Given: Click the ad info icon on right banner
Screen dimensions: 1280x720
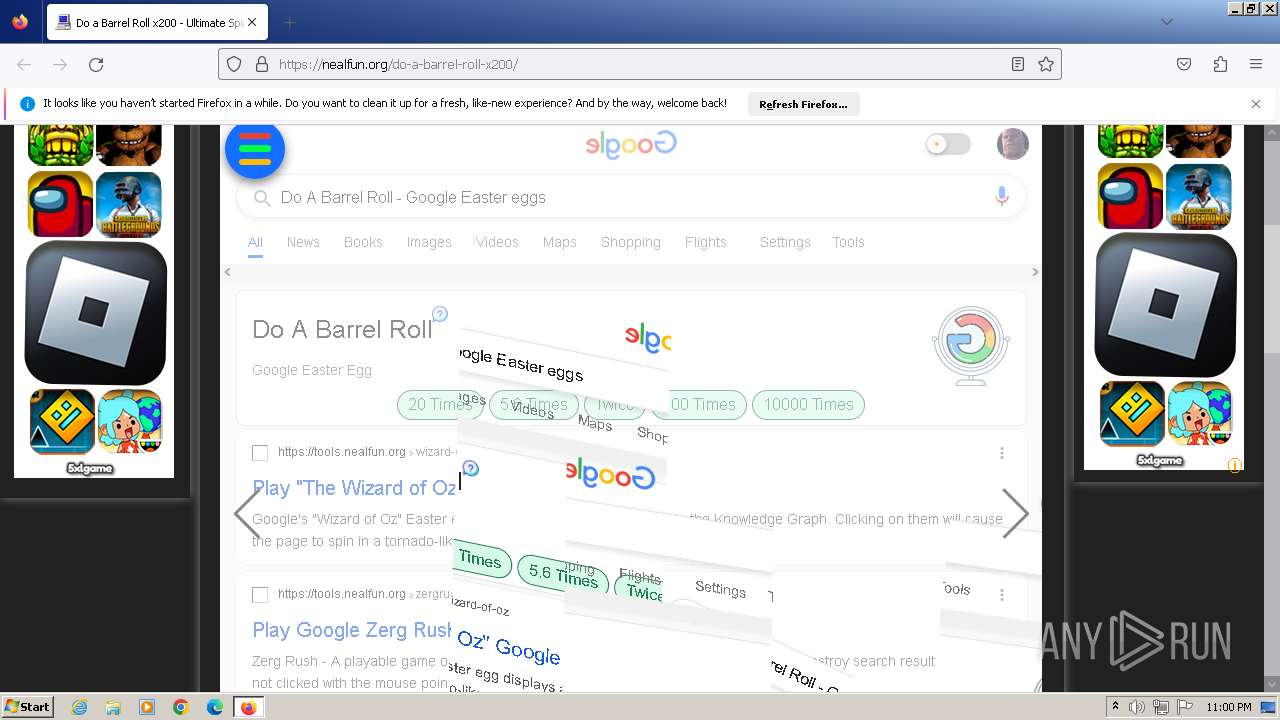Looking at the screenshot, I should coord(1235,465).
